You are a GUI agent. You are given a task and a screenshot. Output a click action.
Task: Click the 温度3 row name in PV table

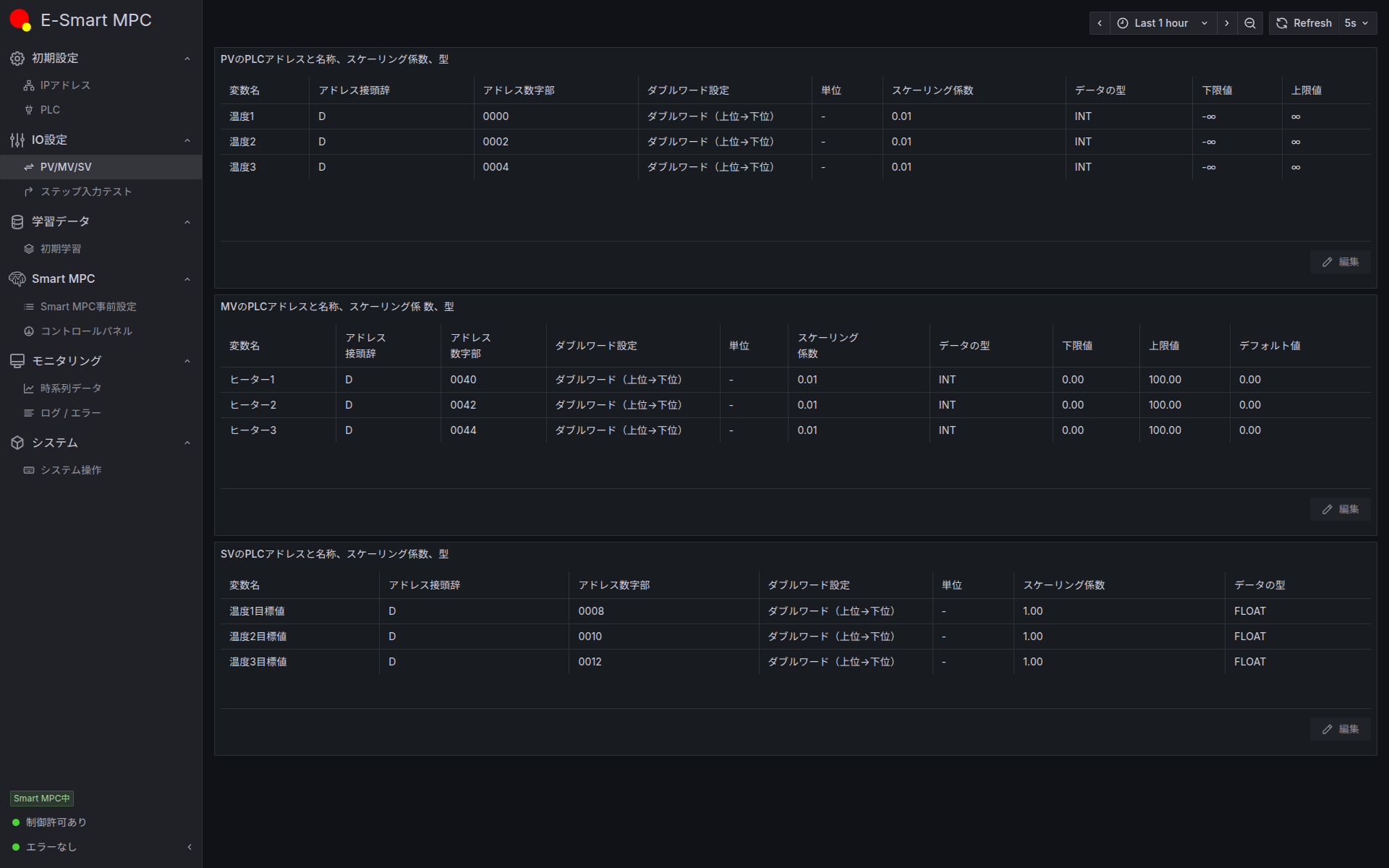[242, 167]
